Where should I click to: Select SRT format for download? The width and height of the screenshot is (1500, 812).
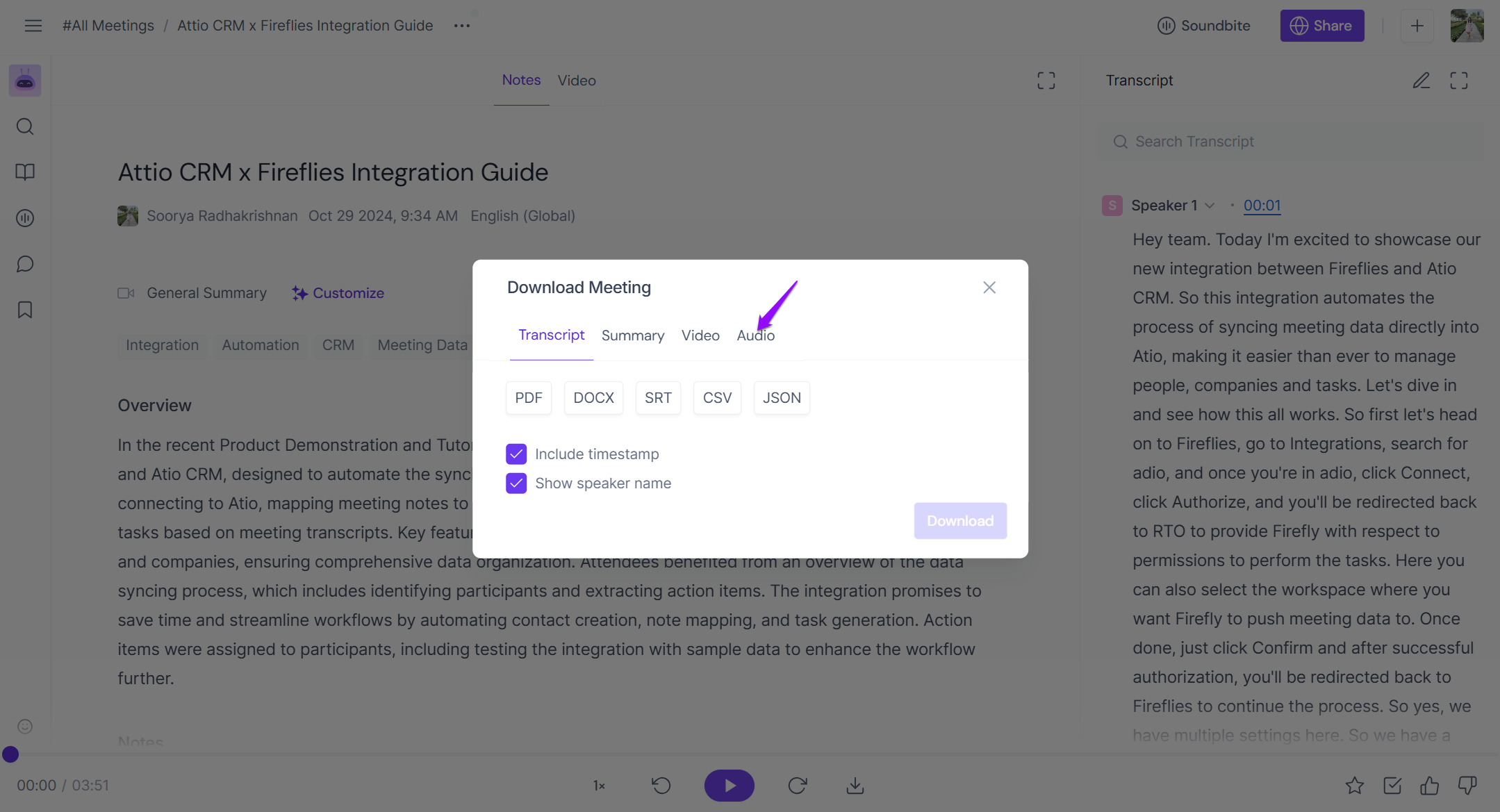(658, 397)
